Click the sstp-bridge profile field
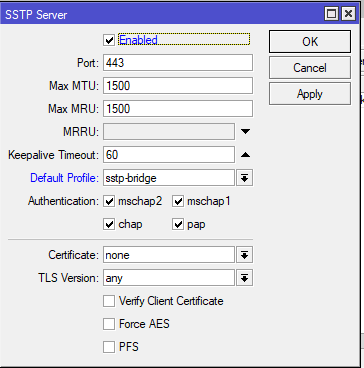This screenshot has height=368, width=364. tap(169, 178)
